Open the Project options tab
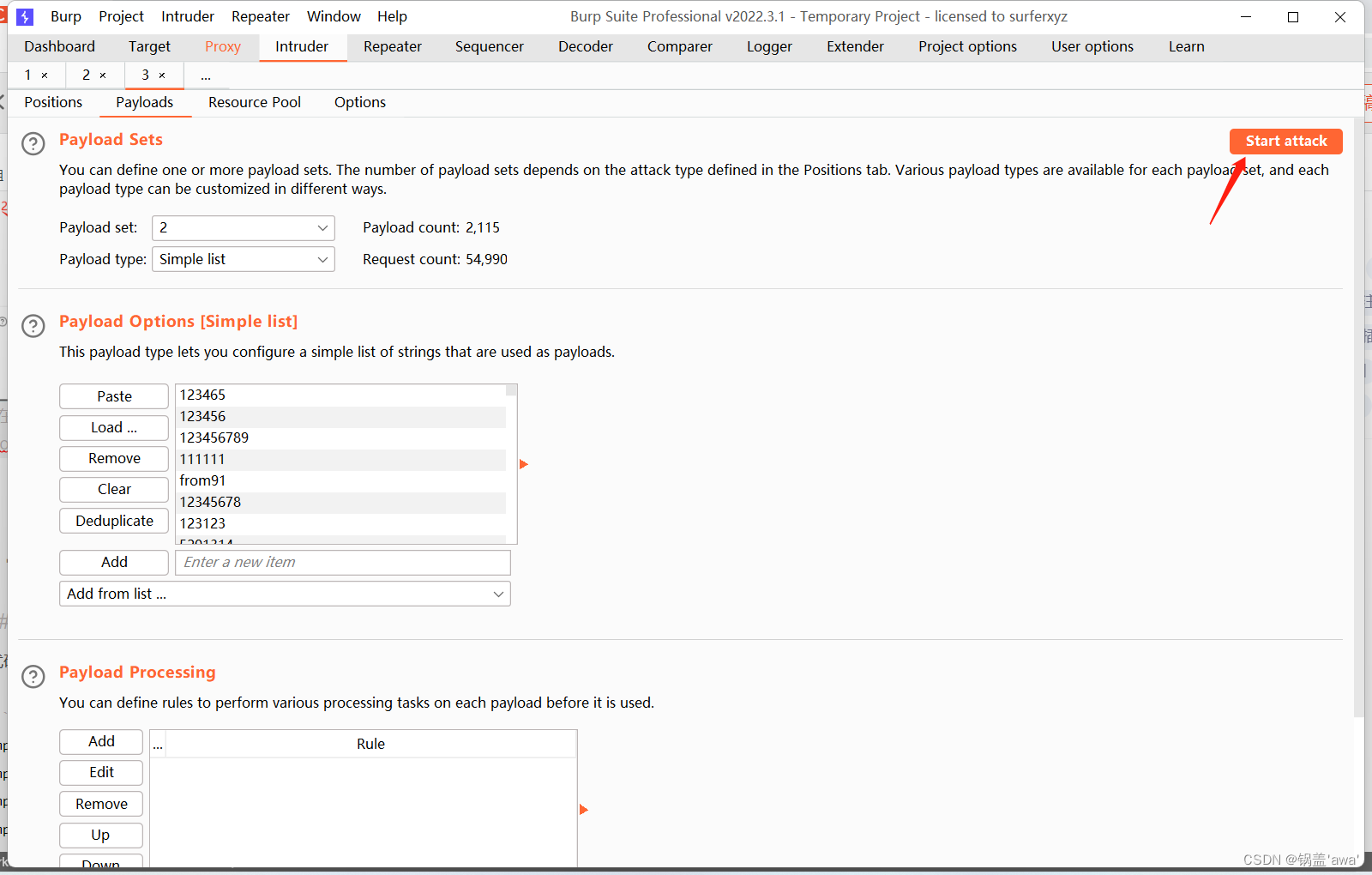 tap(967, 46)
